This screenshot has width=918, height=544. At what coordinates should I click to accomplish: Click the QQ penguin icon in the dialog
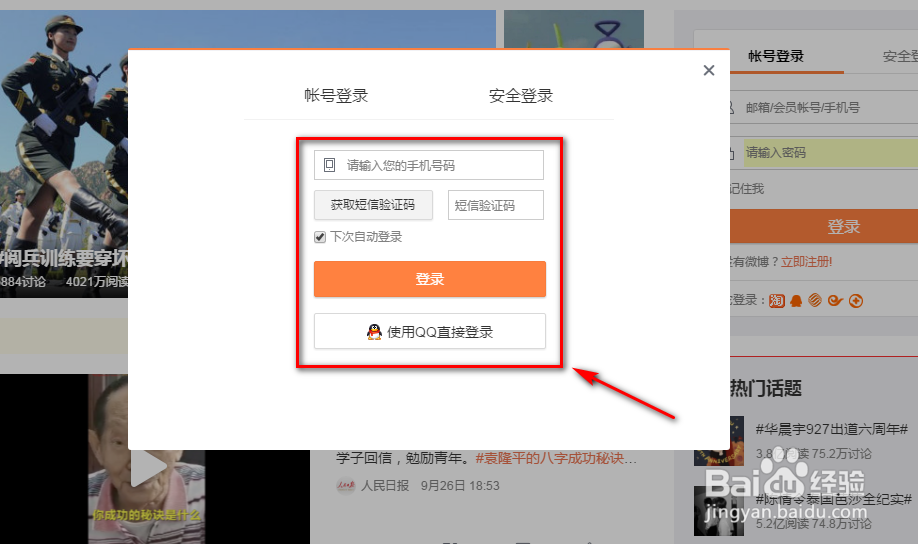pyautogui.click(x=374, y=331)
